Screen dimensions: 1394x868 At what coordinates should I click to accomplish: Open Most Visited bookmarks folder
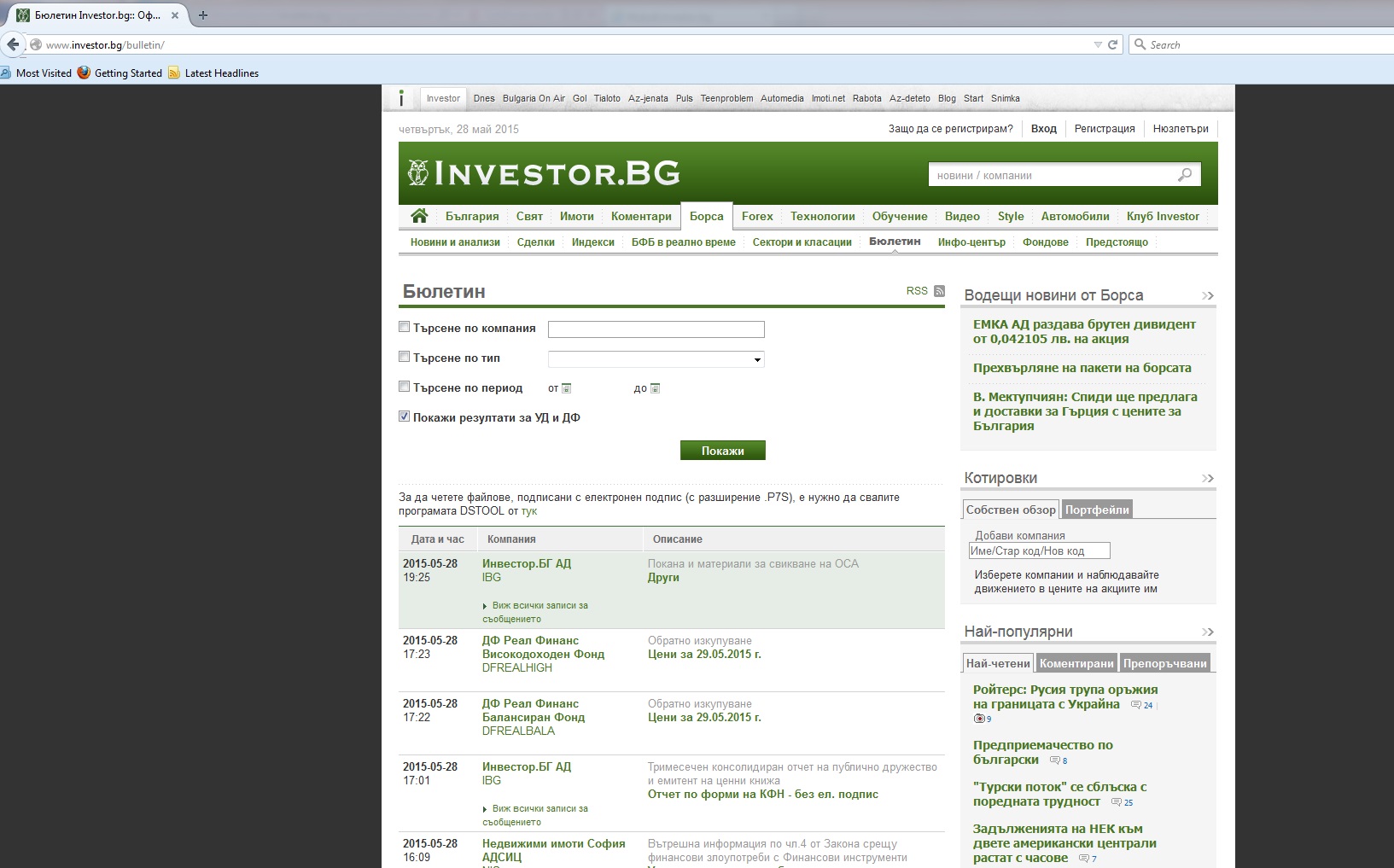(37, 73)
